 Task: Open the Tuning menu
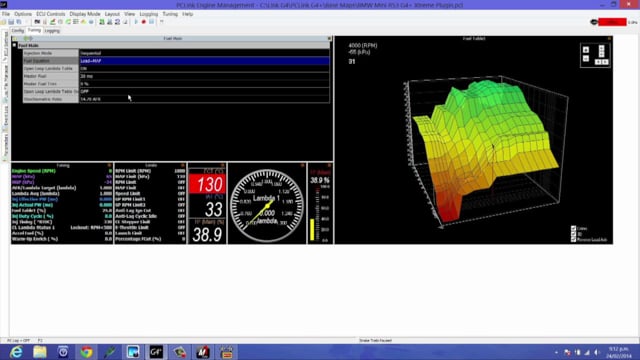pyautogui.click(x=170, y=14)
